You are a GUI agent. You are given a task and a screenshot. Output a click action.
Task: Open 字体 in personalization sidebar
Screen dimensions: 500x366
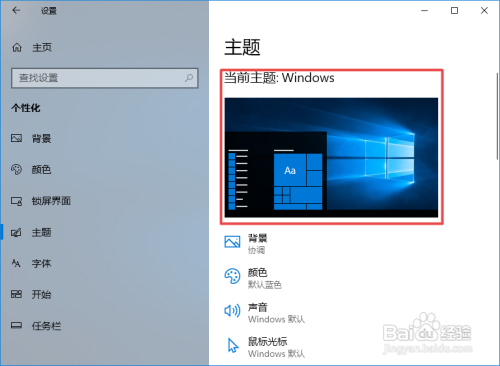tap(41, 263)
